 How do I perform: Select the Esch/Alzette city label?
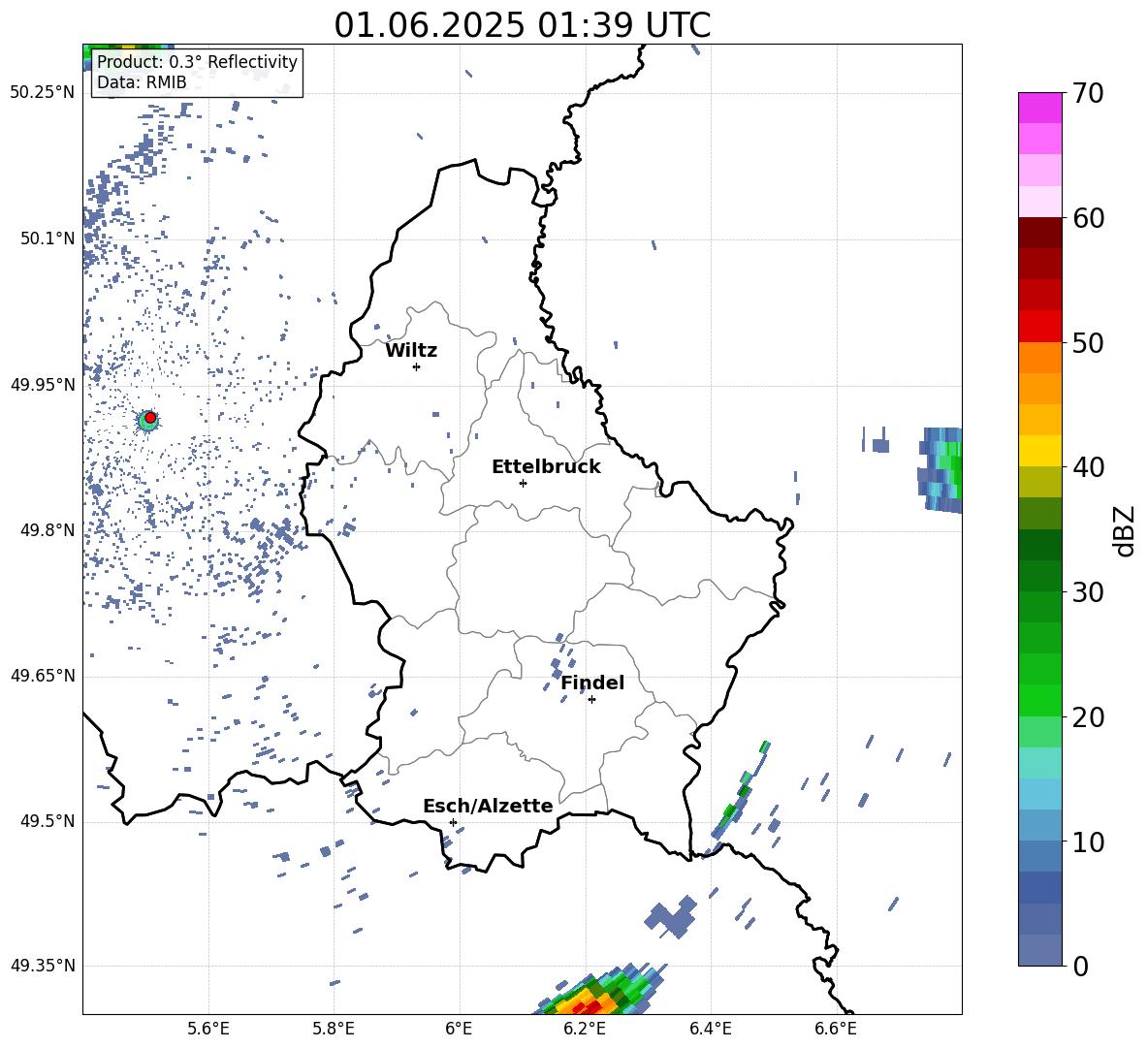(x=488, y=806)
